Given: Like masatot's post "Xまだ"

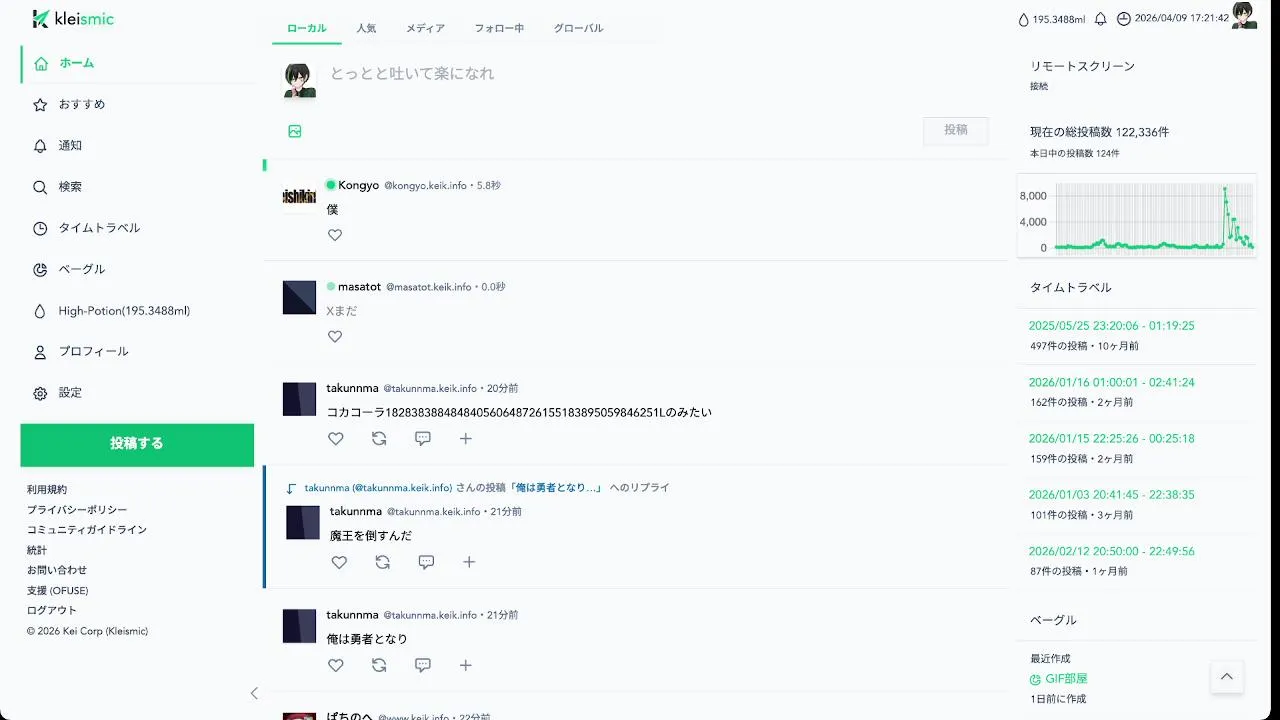Looking at the screenshot, I should coord(335,337).
